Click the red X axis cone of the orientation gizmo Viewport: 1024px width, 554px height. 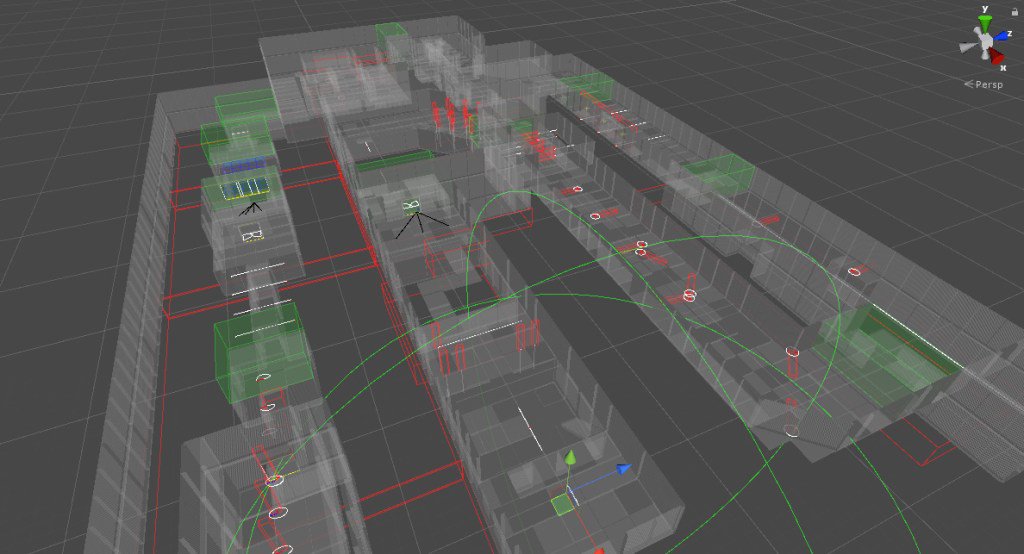pos(997,56)
